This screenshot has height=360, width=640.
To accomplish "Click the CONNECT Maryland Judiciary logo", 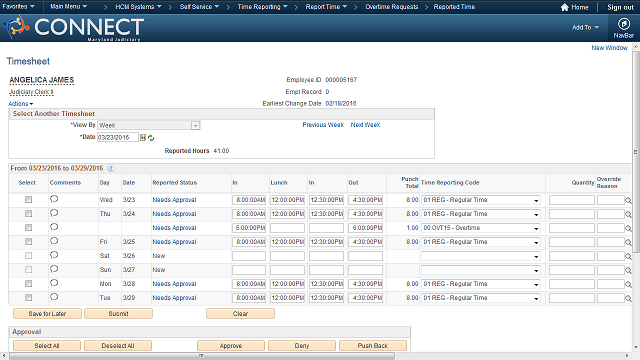I will (73, 28).
